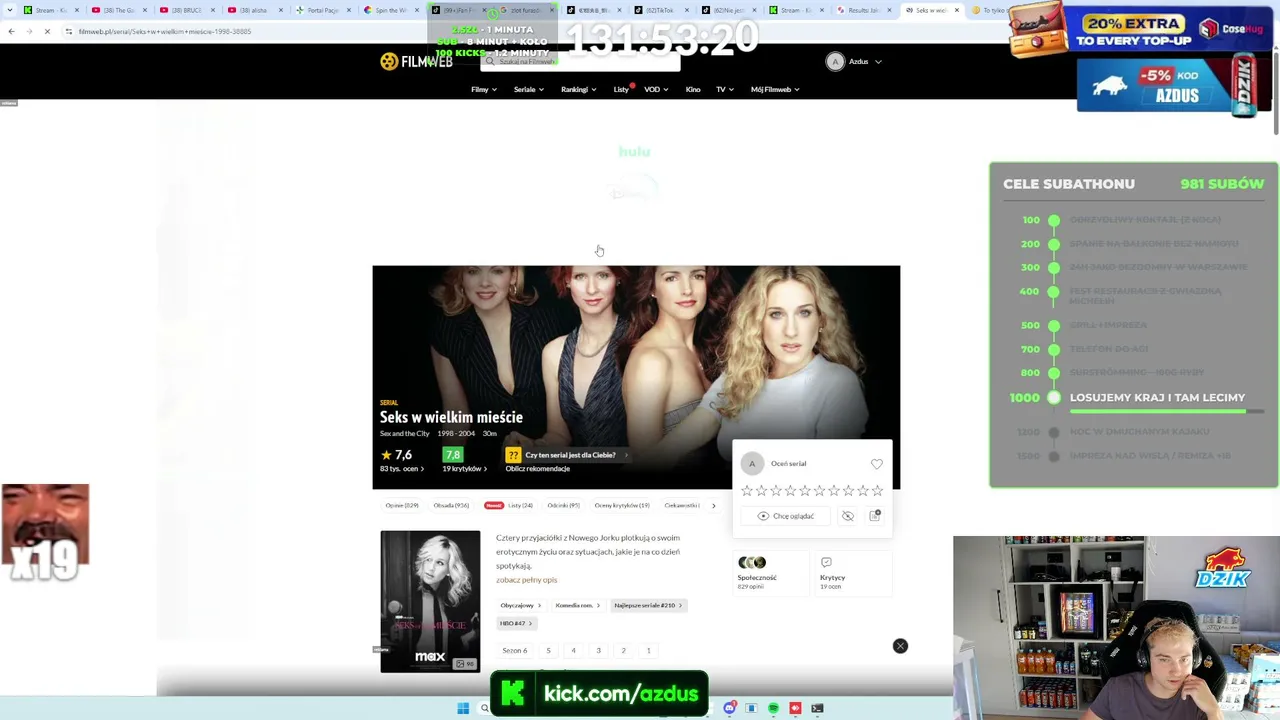Screen dimensions: 1280x720
Task: Go back in the browser
Action: coord(11,31)
